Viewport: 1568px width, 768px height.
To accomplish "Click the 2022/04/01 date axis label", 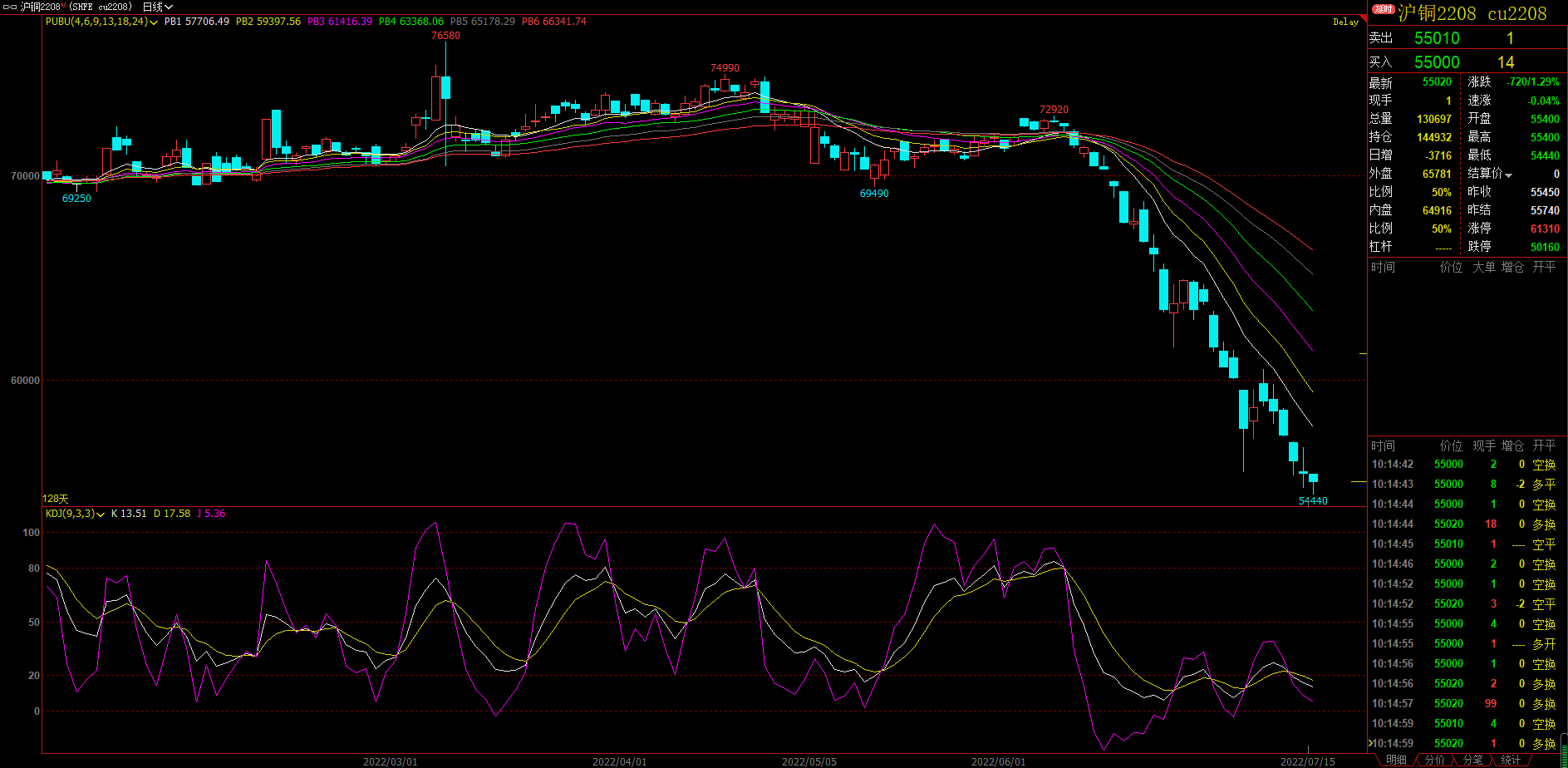I will pos(619,761).
